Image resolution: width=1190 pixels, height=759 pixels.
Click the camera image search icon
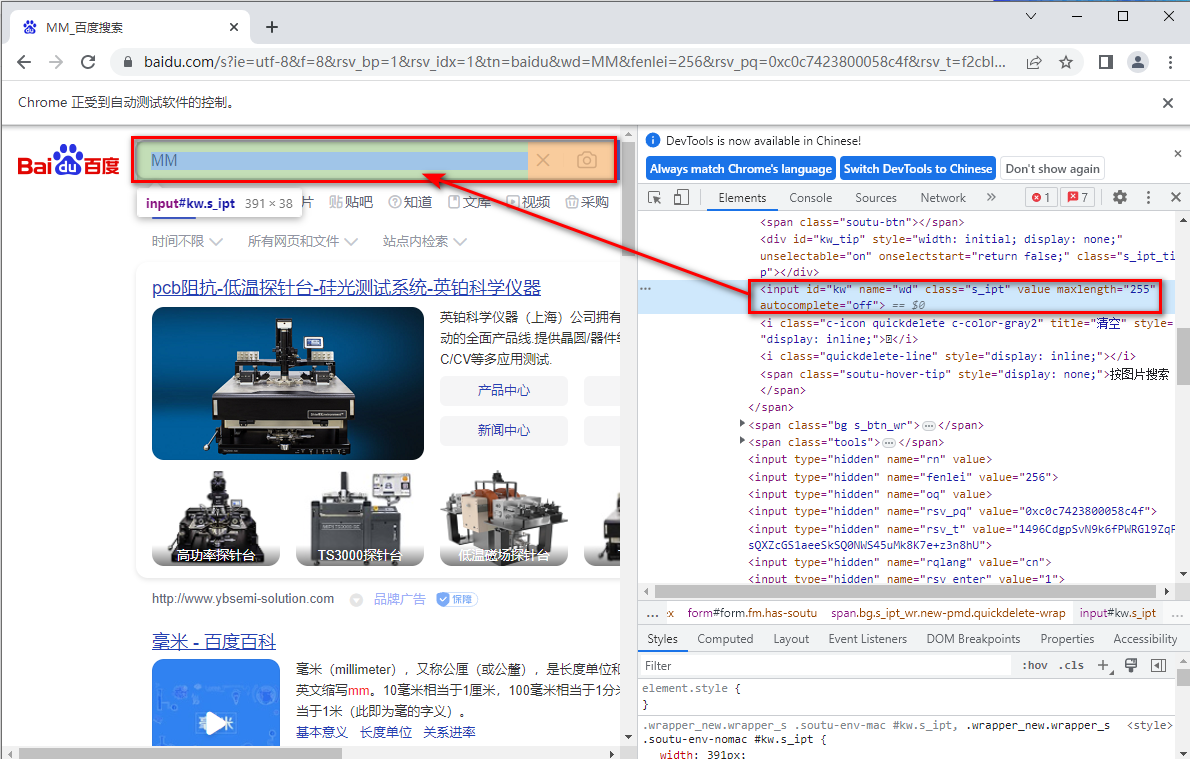[587, 160]
